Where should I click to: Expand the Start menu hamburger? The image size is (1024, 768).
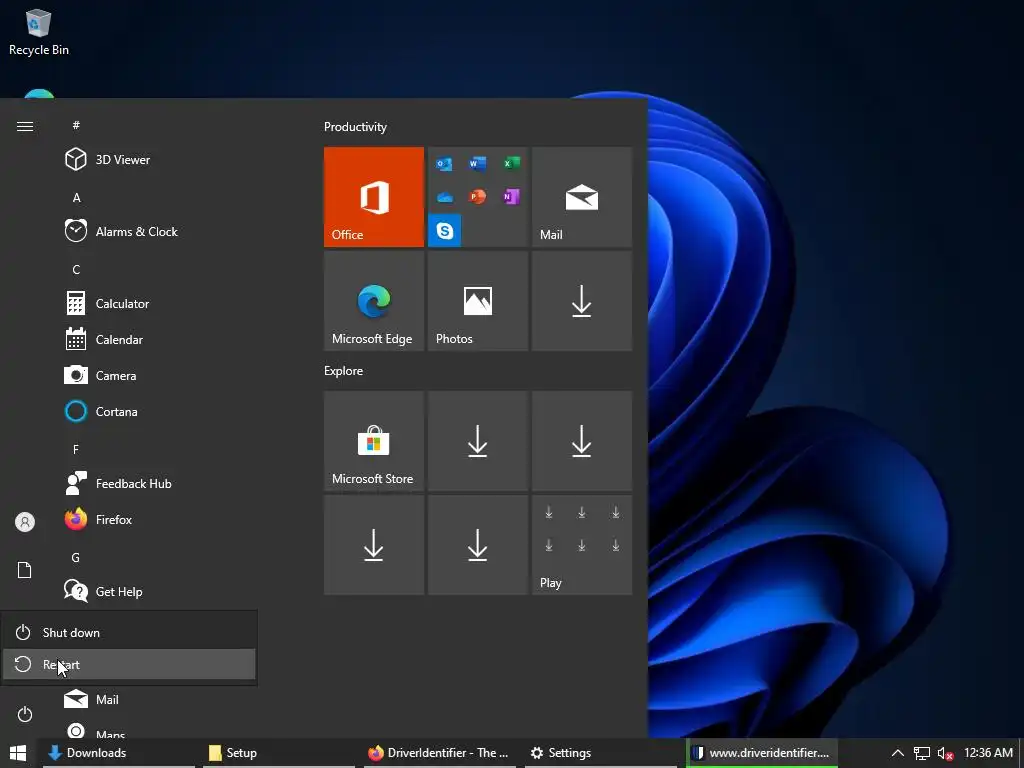coord(25,126)
